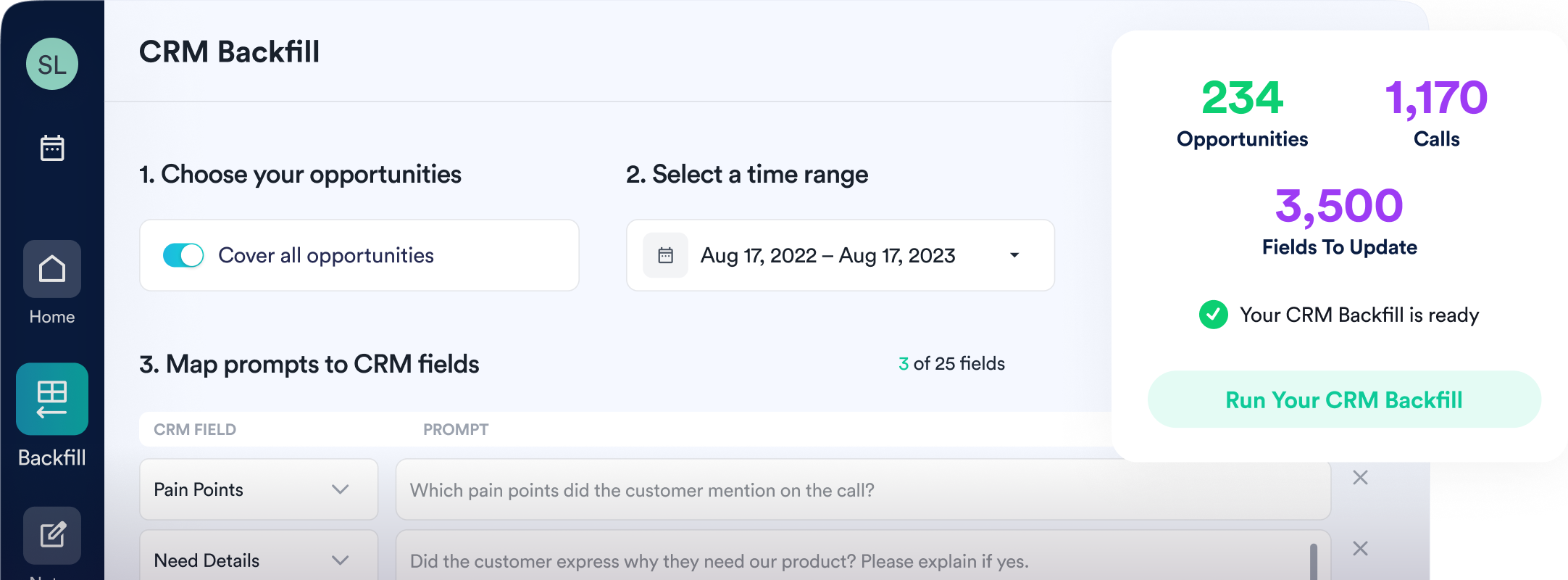Image resolution: width=1568 pixels, height=580 pixels.
Task: Dismiss the Pain Points row with the X icon
Action: 1360,478
